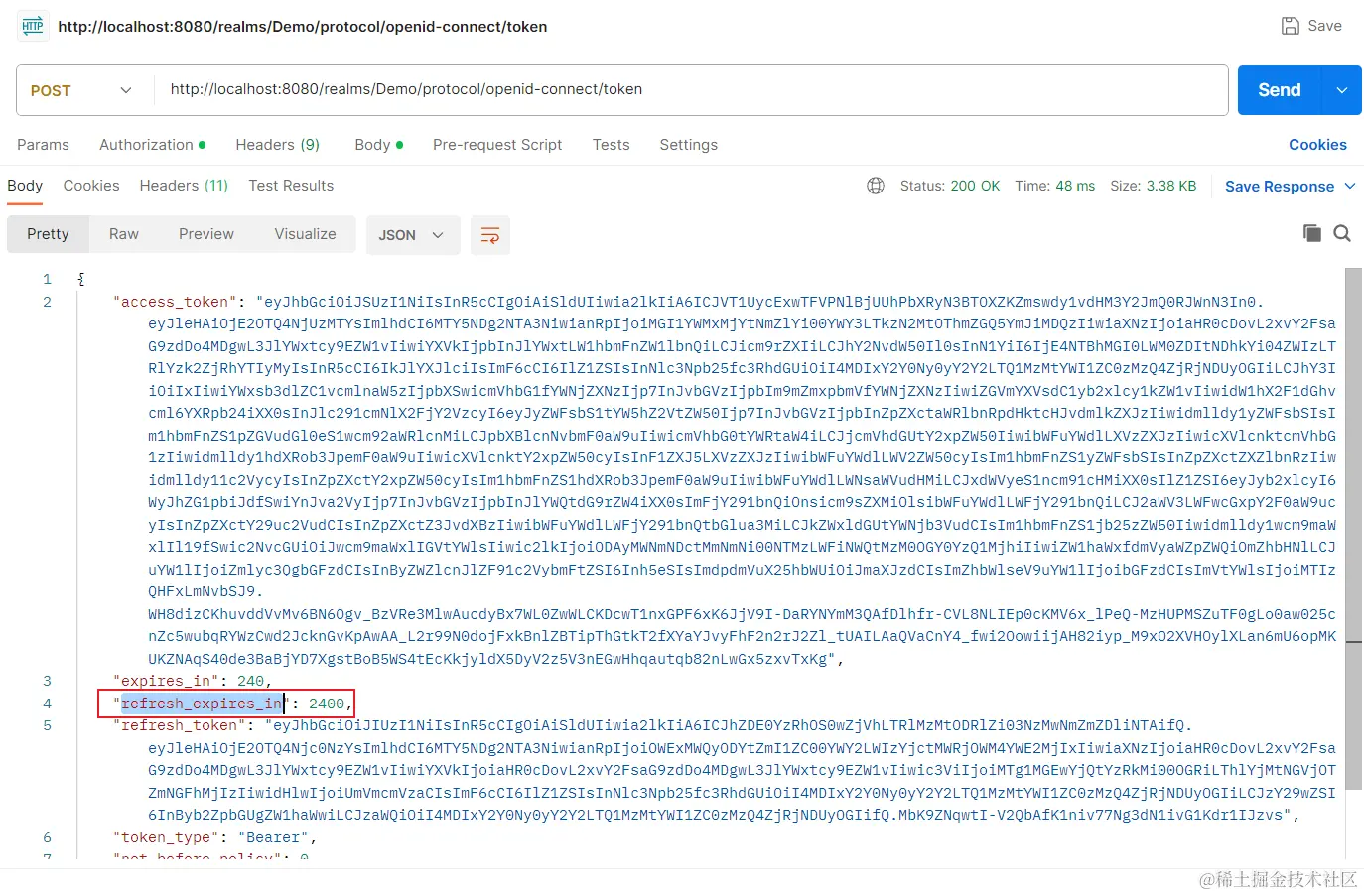Screen dimensions: 1364x896
Task: Open the JSON format dropdown
Action: pos(413,235)
